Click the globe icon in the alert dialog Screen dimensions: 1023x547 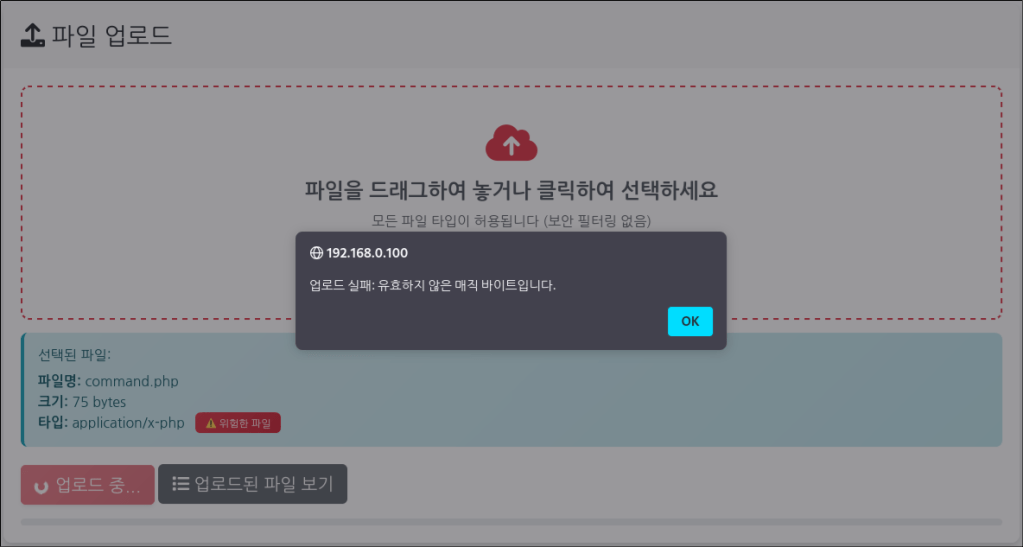[x=317, y=253]
